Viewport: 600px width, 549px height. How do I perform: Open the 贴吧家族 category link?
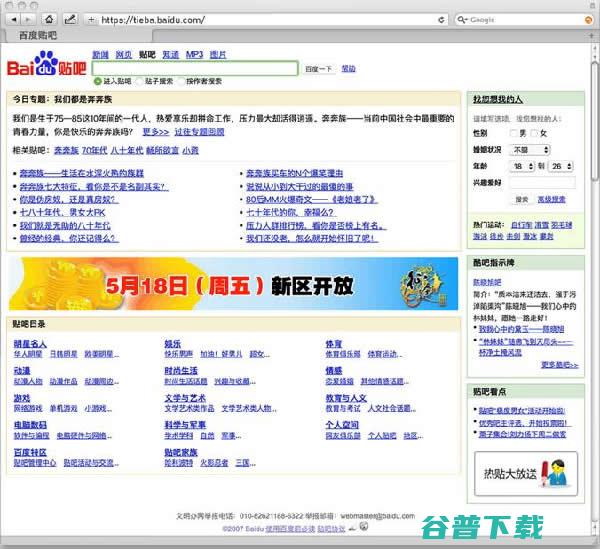[x=181, y=453]
